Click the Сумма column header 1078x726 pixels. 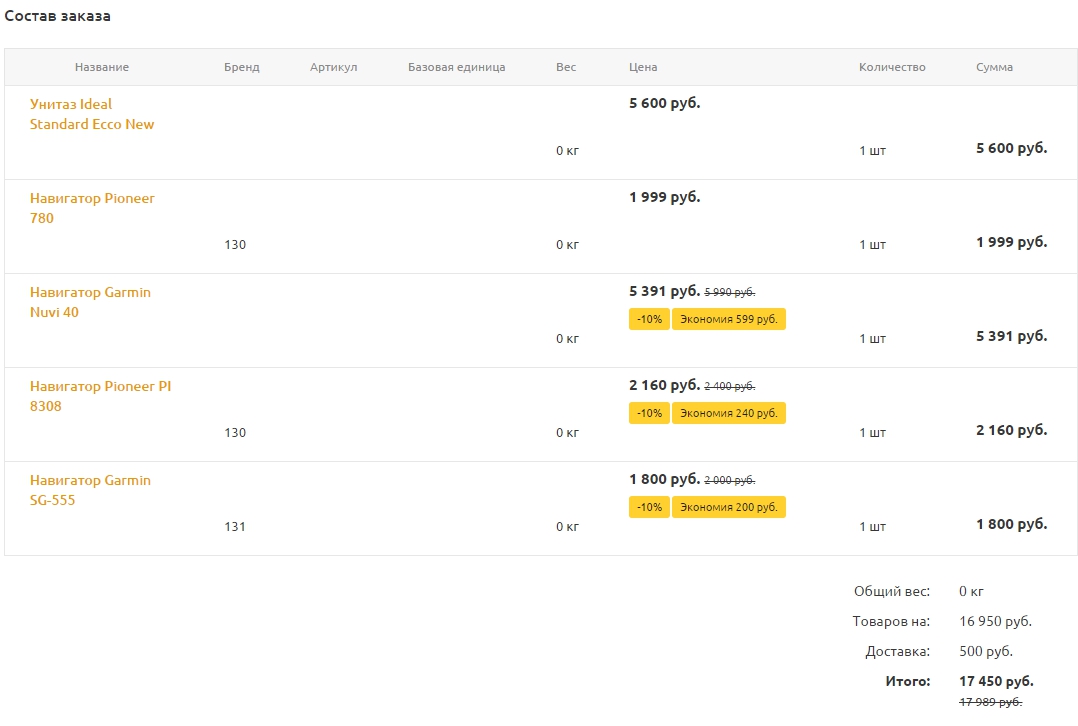pos(994,67)
